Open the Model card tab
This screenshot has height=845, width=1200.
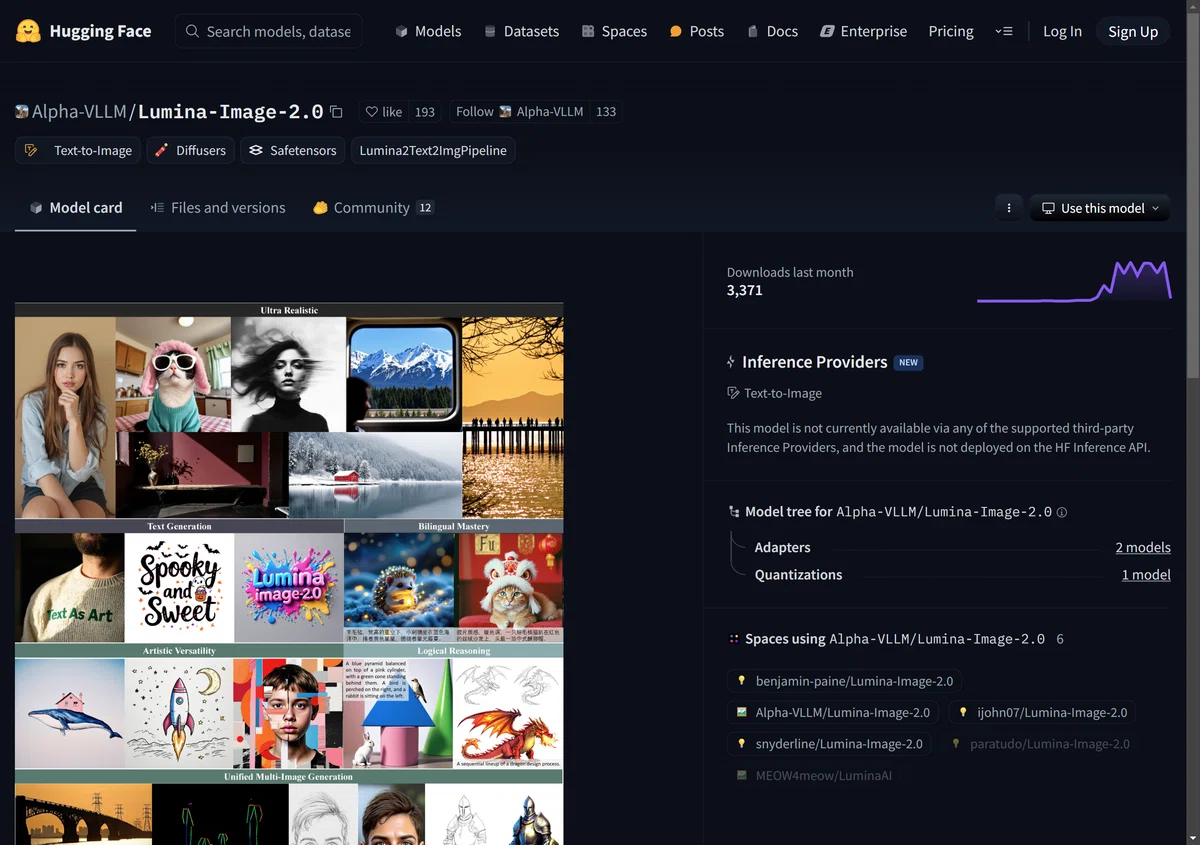pos(76,208)
